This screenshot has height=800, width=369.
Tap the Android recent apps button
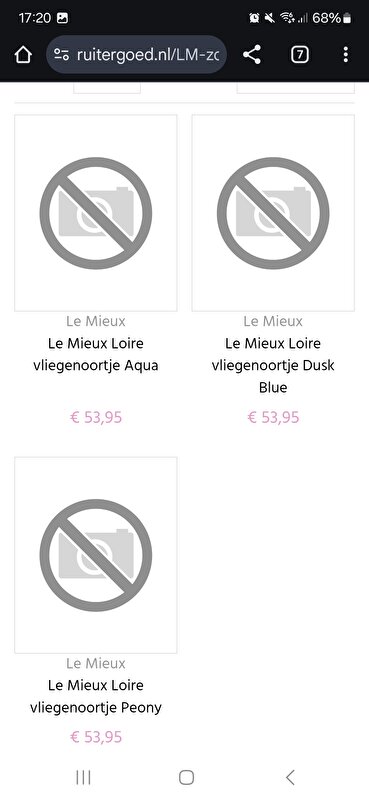click(x=83, y=777)
